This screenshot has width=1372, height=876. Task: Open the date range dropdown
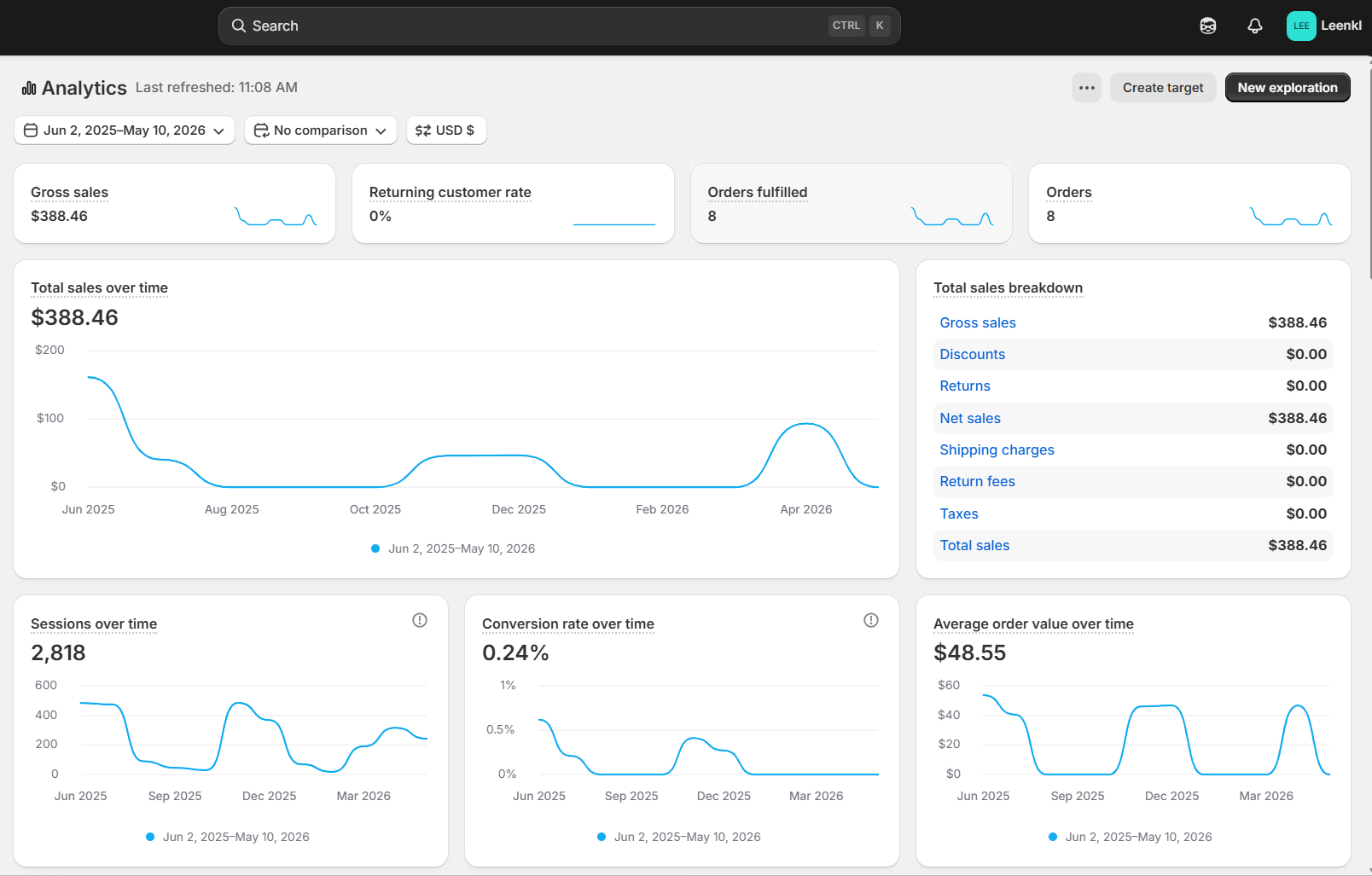(x=125, y=131)
